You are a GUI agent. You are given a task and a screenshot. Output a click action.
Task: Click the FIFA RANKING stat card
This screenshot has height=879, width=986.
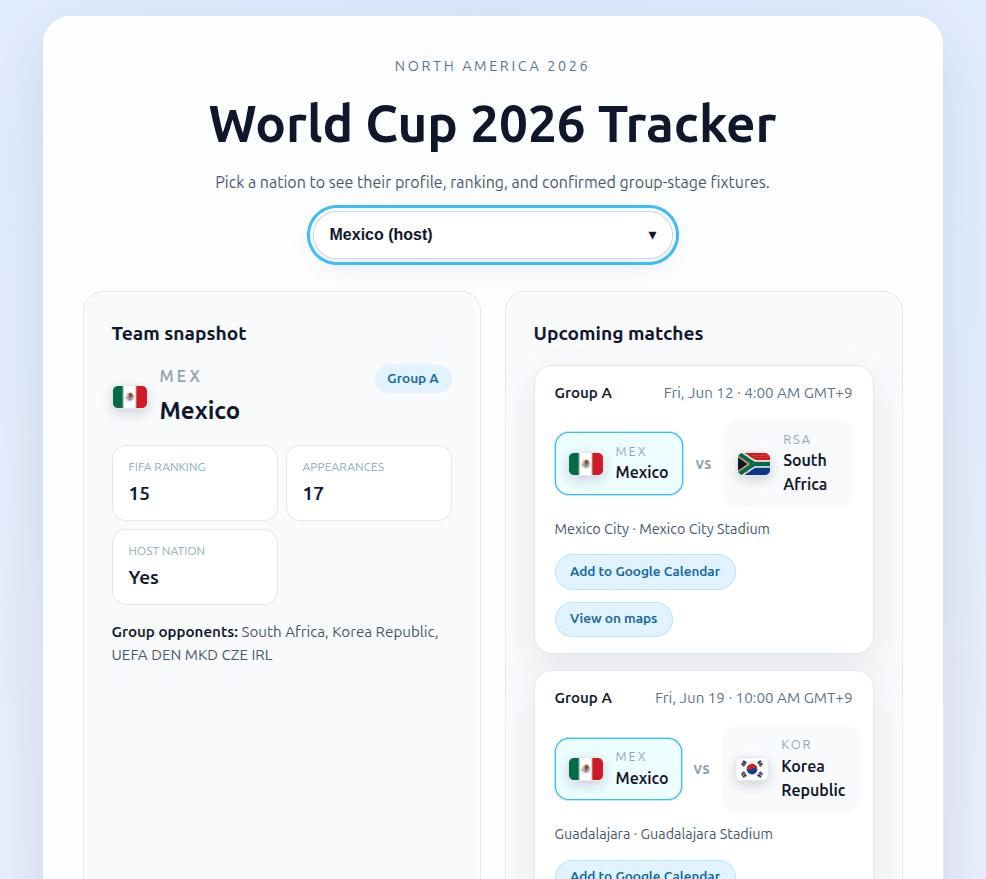click(x=194, y=483)
